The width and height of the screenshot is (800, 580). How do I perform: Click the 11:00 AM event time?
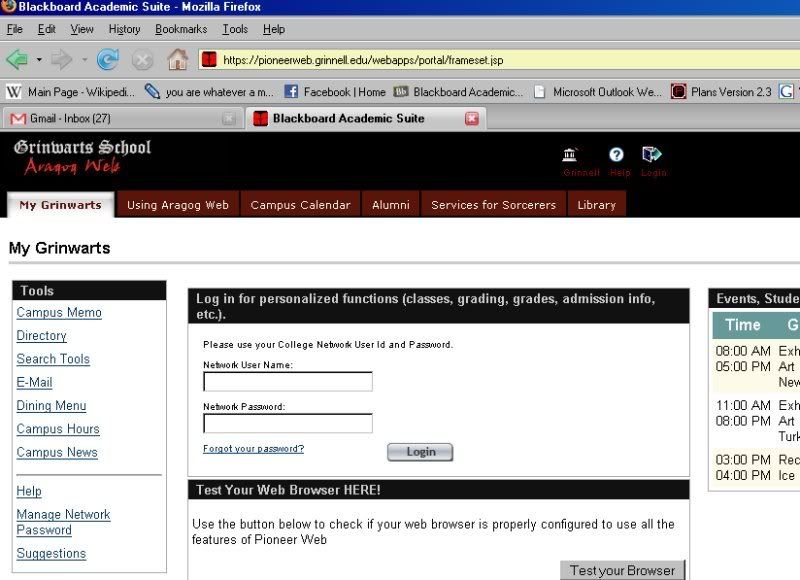coord(743,406)
